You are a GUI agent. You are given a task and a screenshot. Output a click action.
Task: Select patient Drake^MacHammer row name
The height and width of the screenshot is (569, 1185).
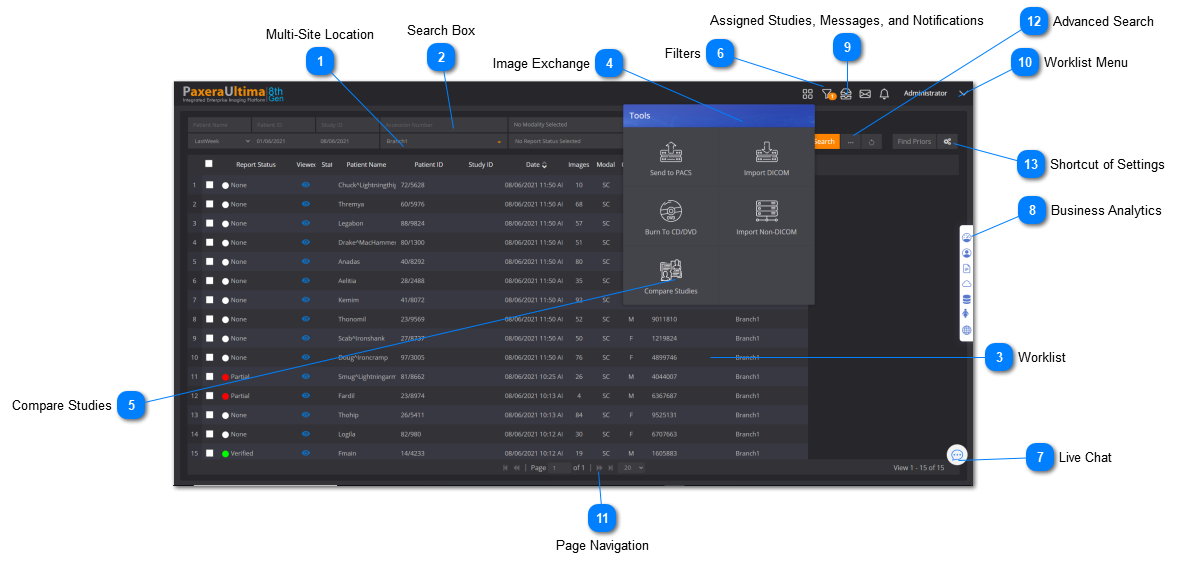tap(367, 243)
